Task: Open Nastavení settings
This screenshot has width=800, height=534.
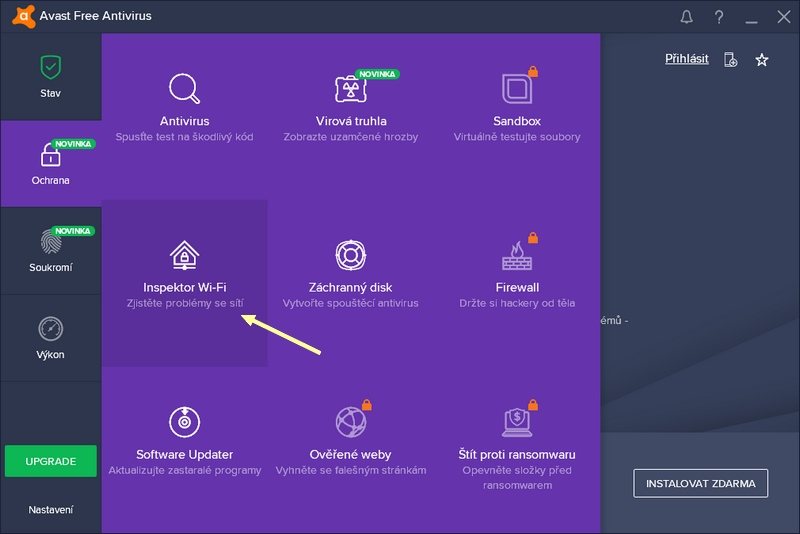Action: point(51,510)
